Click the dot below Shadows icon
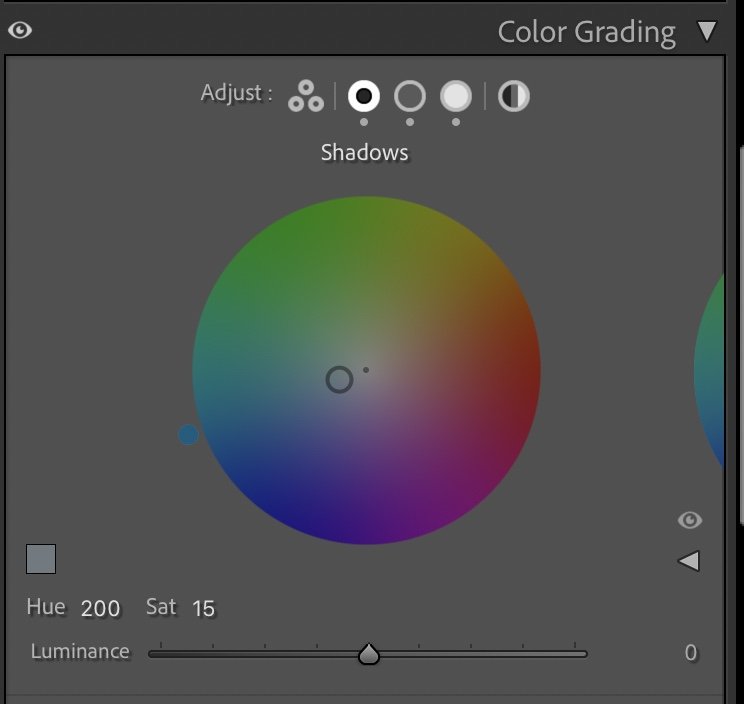The image size is (744, 704). (x=364, y=122)
